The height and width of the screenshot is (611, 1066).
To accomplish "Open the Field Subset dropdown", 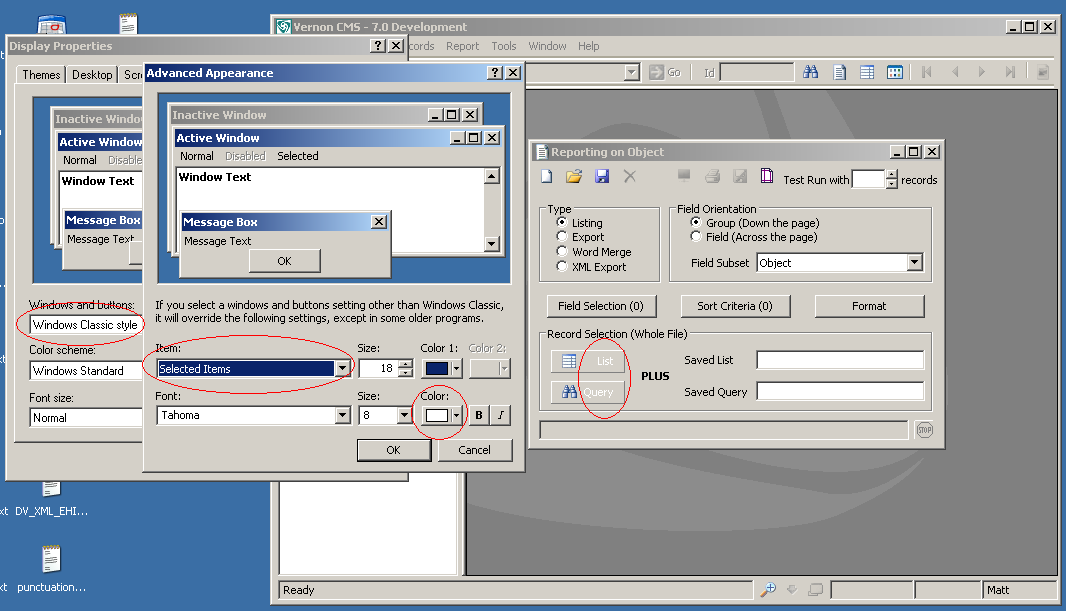I will (914, 262).
